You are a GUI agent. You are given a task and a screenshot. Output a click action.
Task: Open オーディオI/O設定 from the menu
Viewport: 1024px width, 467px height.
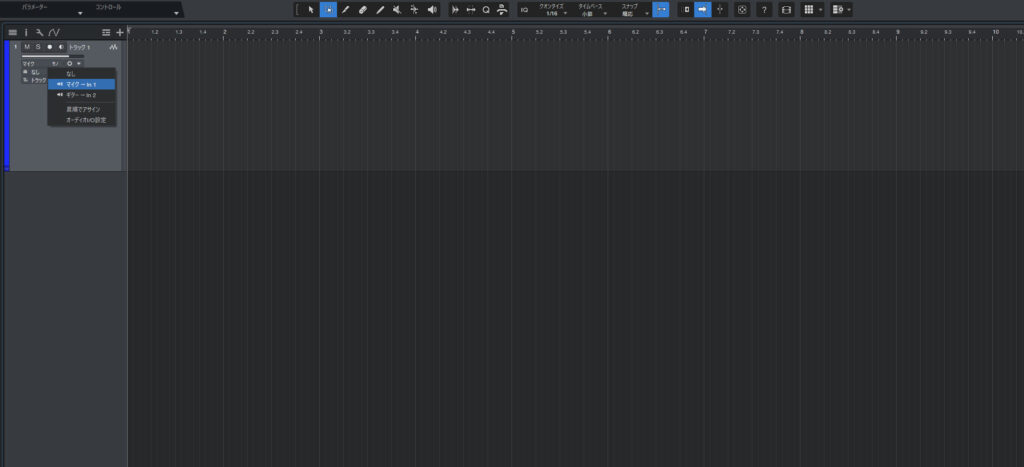(85, 120)
